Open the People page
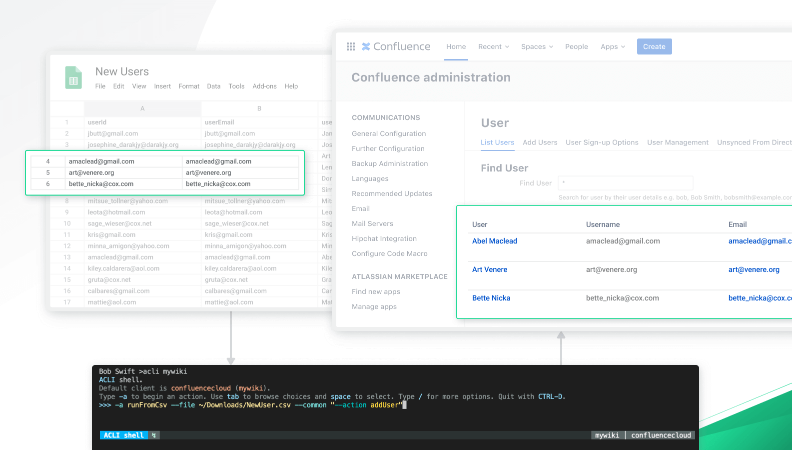The height and width of the screenshot is (450, 792). click(x=576, y=46)
